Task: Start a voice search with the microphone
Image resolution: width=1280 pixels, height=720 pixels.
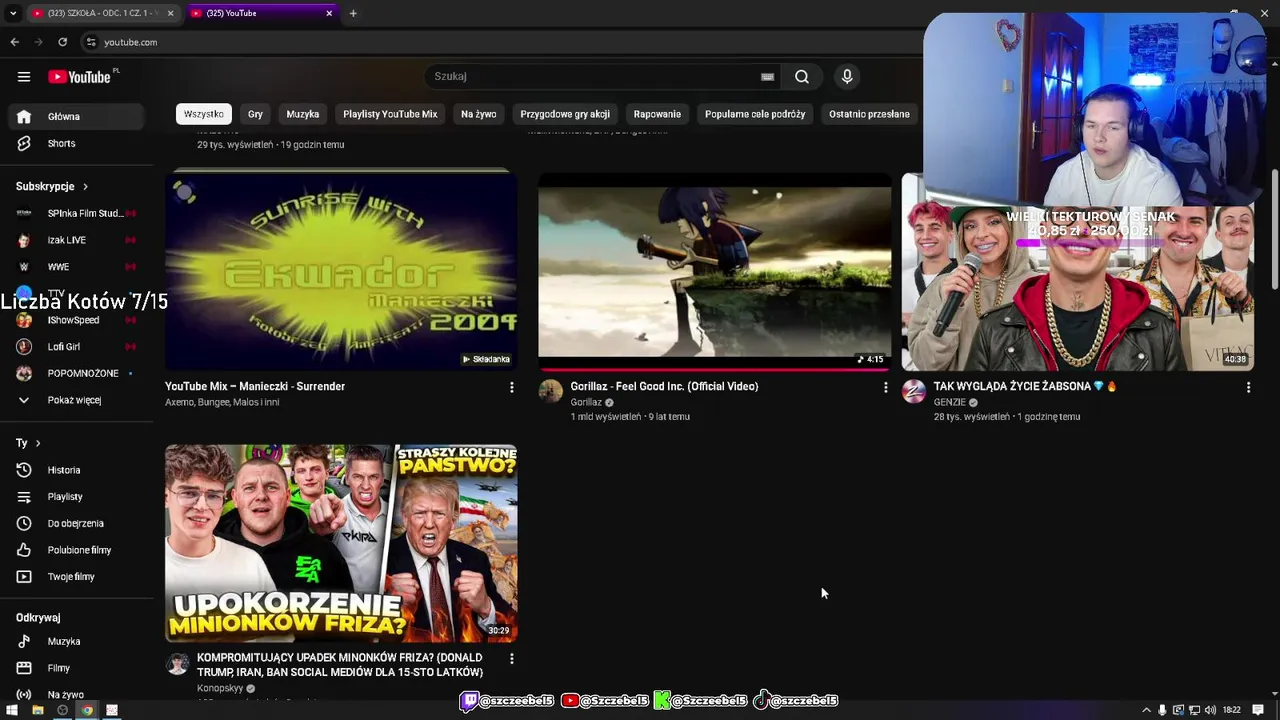Action: click(847, 77)
